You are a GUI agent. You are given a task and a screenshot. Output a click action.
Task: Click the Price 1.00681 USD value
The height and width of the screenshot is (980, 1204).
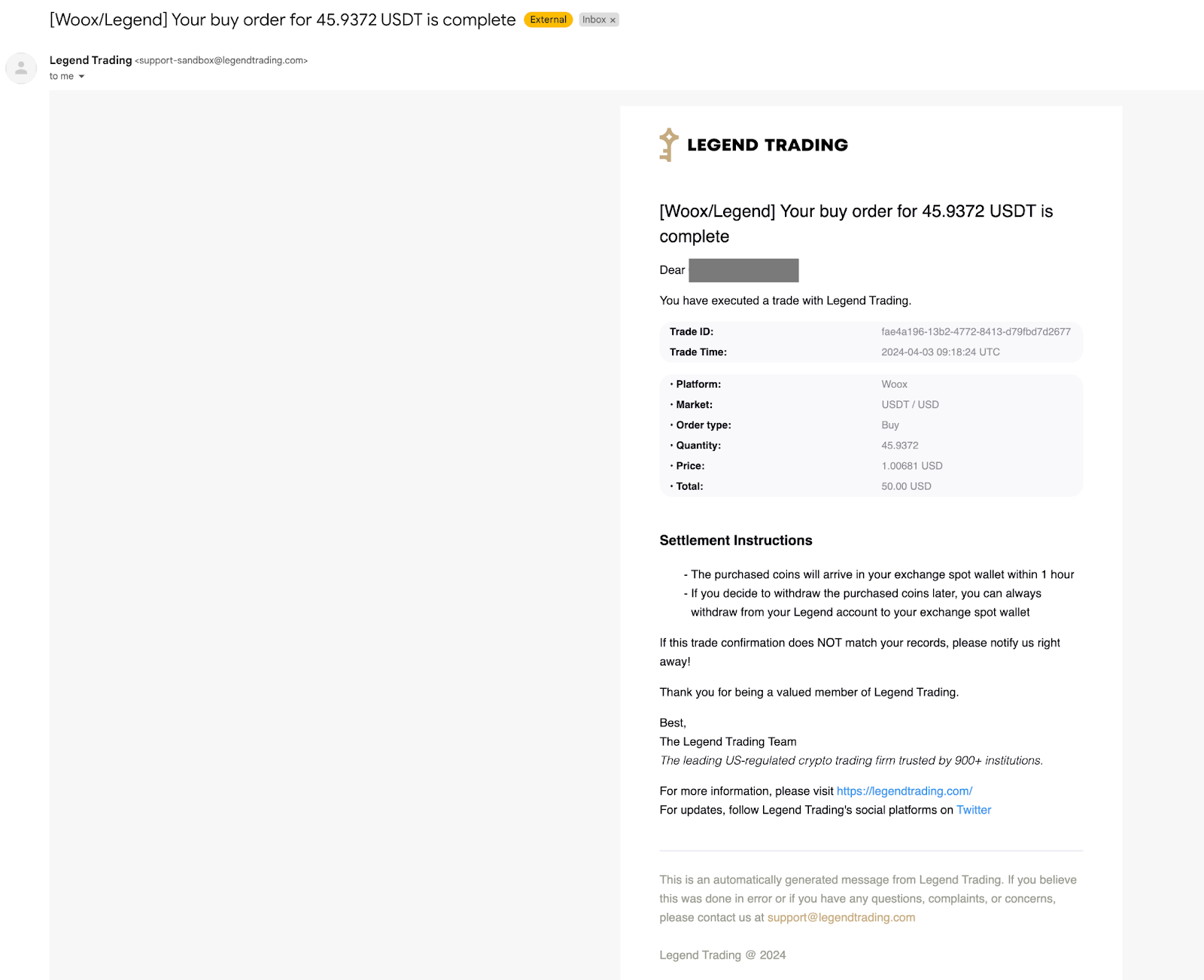[x=911, y=466]
